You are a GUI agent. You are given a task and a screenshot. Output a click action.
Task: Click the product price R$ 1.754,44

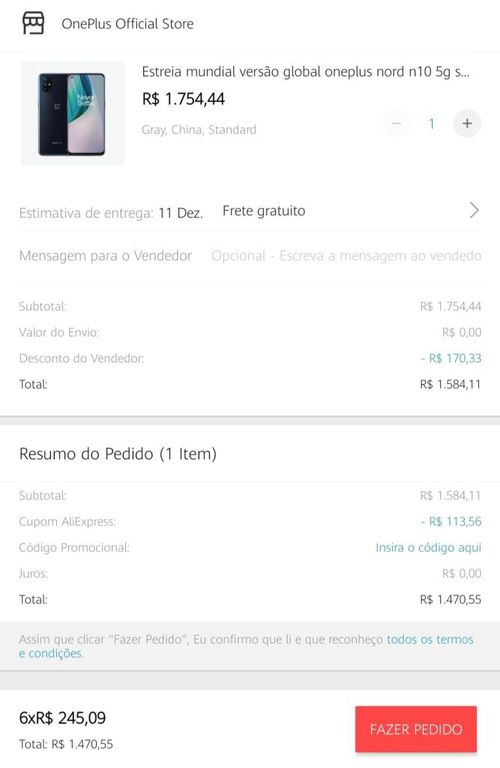(183, 99)
